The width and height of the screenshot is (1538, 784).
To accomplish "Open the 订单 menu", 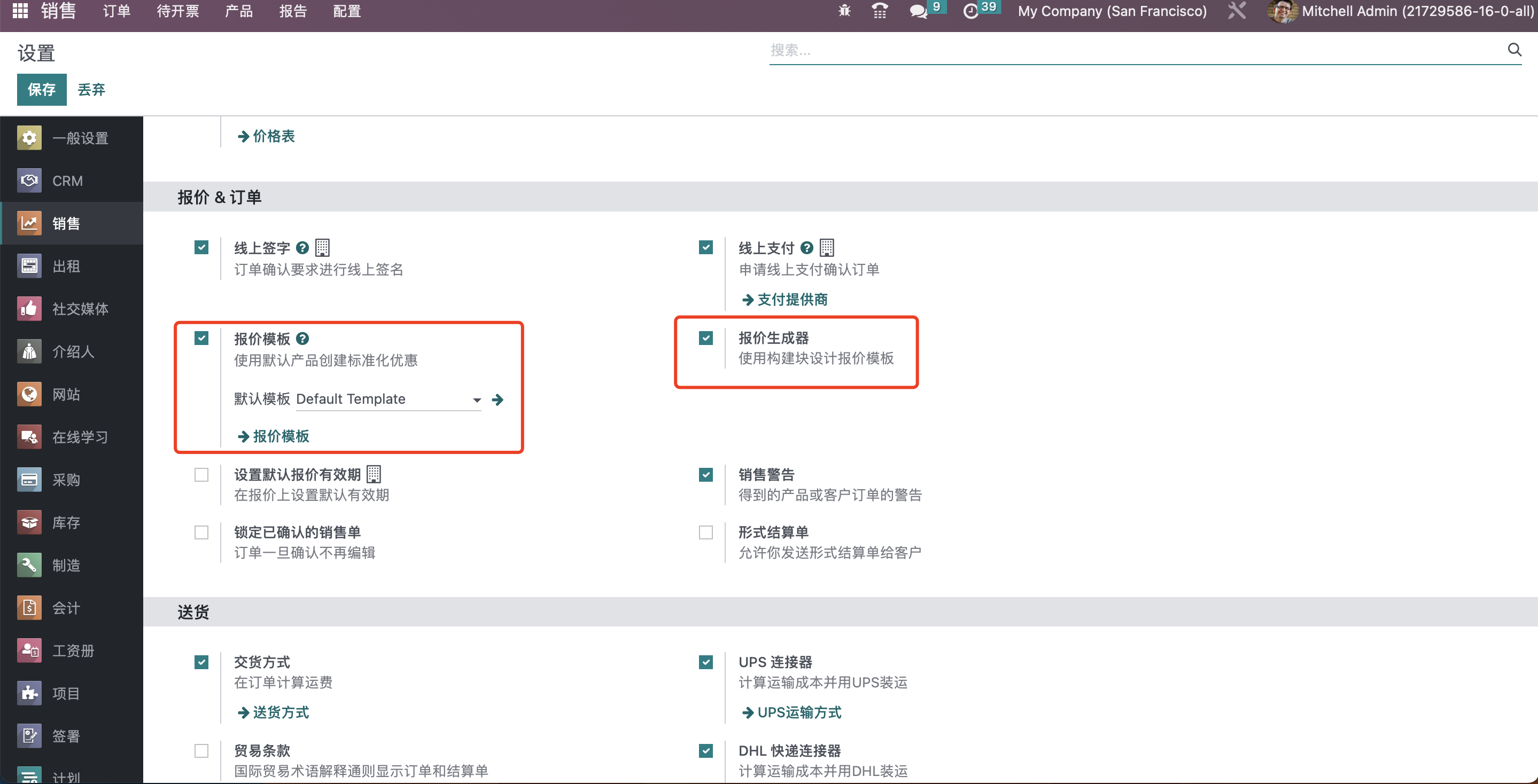I will click(x=116, y=11).
